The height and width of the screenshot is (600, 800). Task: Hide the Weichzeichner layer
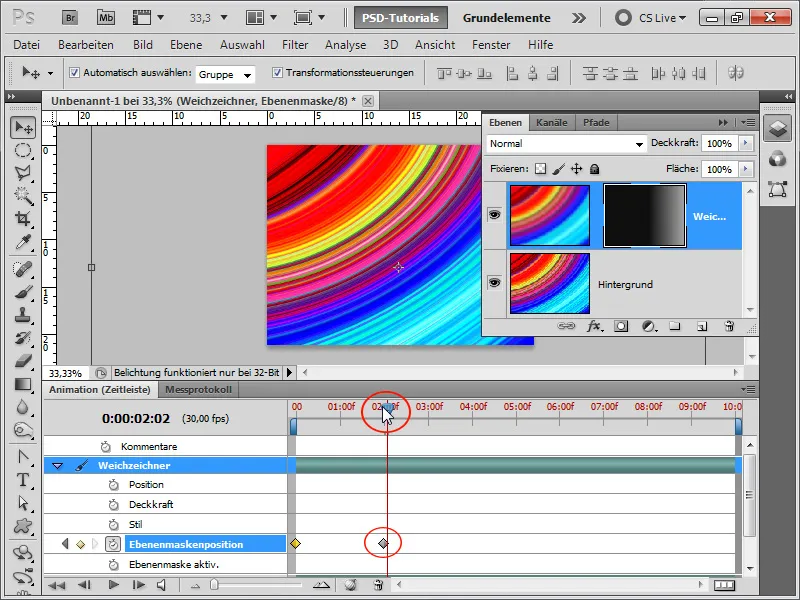click(494, 215)
